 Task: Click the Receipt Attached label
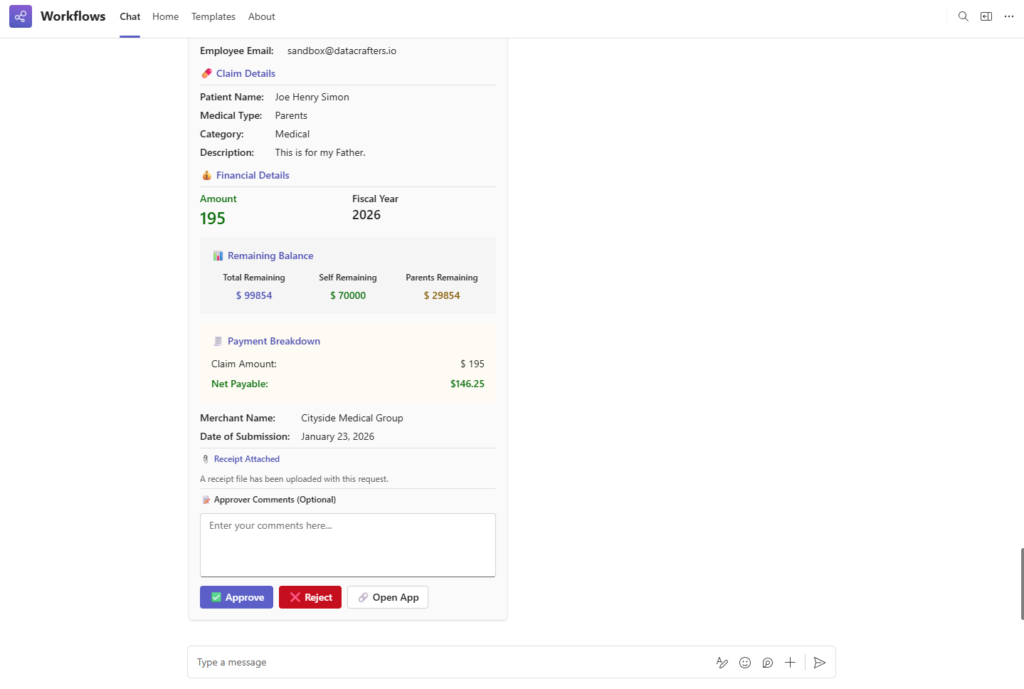pos(246,459)
